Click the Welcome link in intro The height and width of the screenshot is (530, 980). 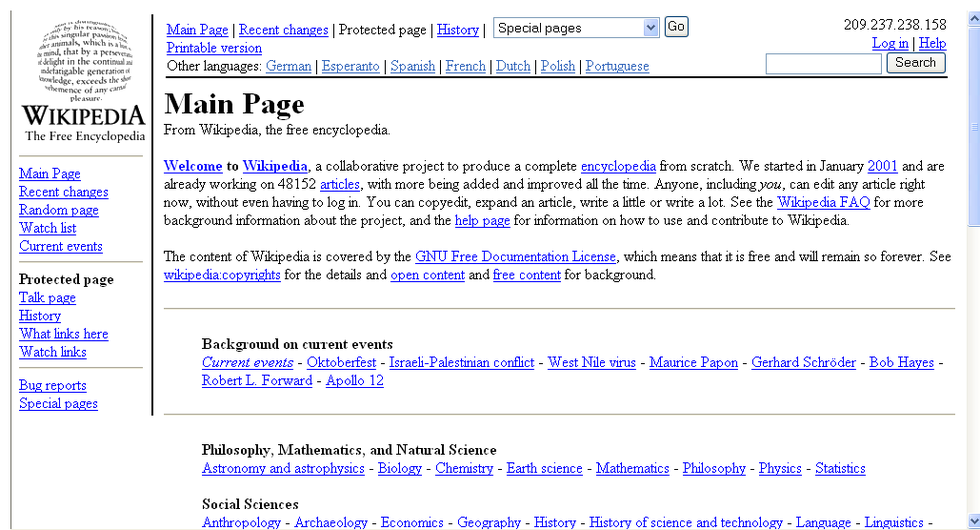pos(192,166)
